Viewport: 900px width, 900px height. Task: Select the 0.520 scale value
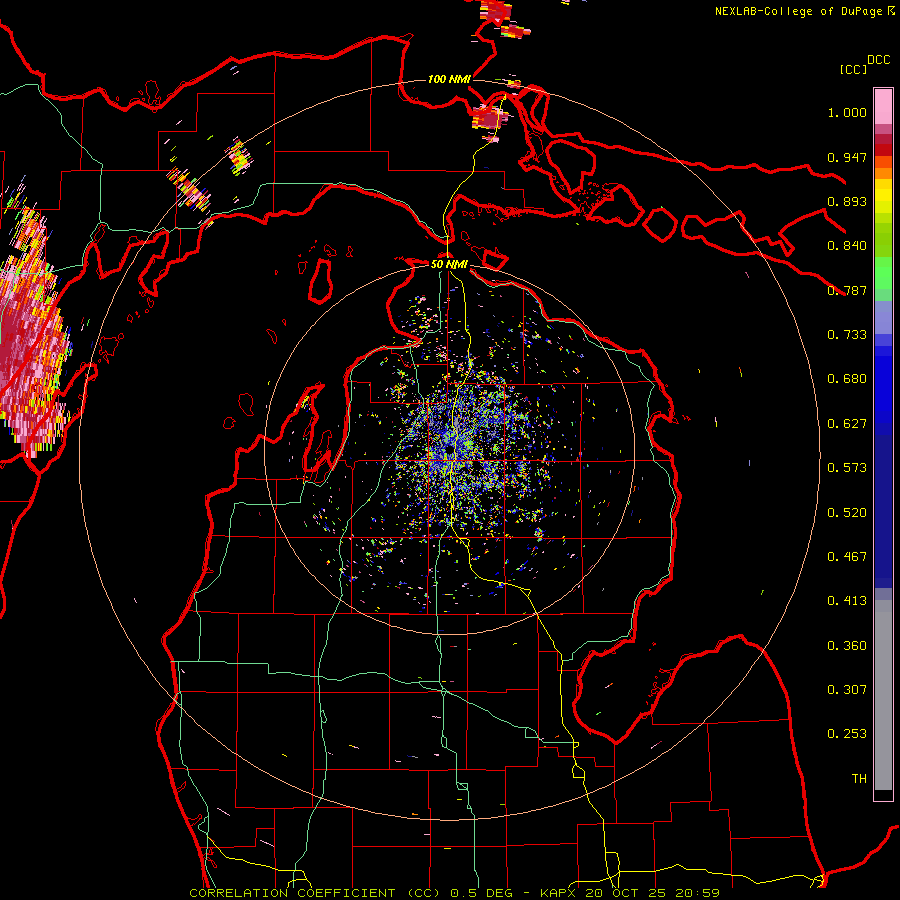(x=847, y=513)
